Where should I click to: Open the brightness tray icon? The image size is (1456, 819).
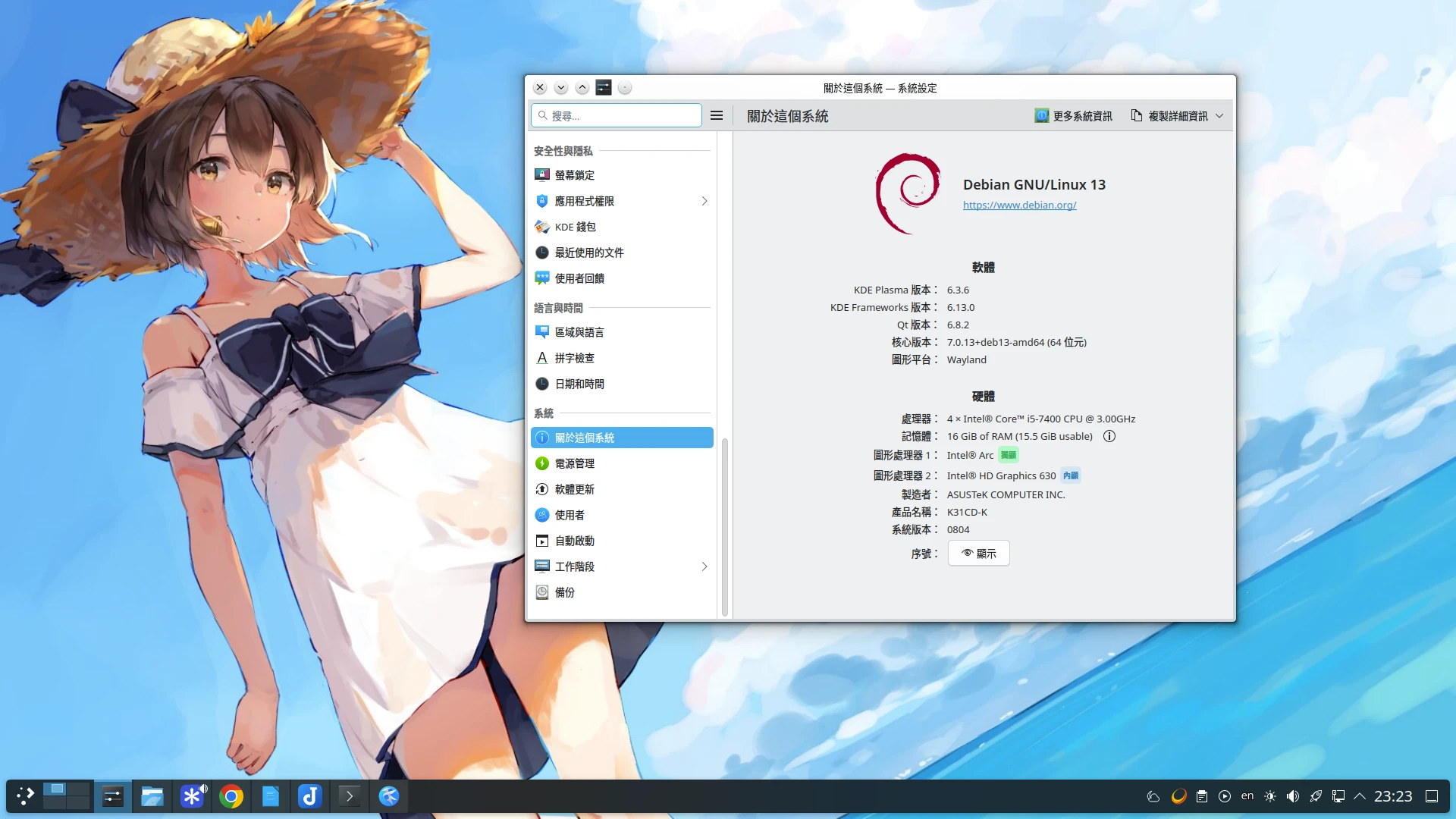1270,796
